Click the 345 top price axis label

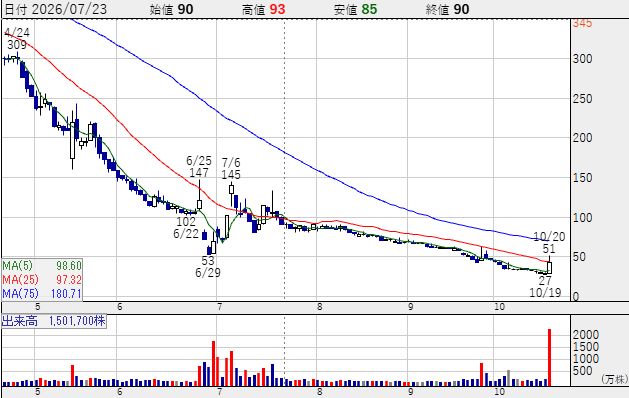(582, 24)
